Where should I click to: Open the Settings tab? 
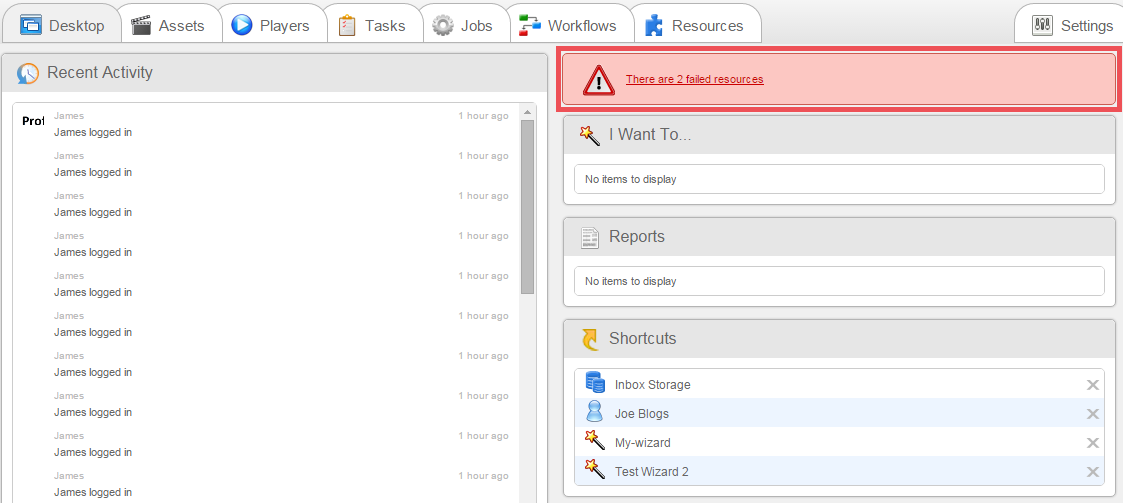pos(1073,25)
